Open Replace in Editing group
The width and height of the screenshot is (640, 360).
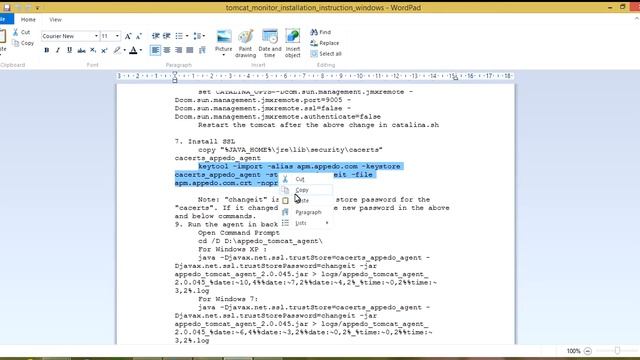(325, 43)
